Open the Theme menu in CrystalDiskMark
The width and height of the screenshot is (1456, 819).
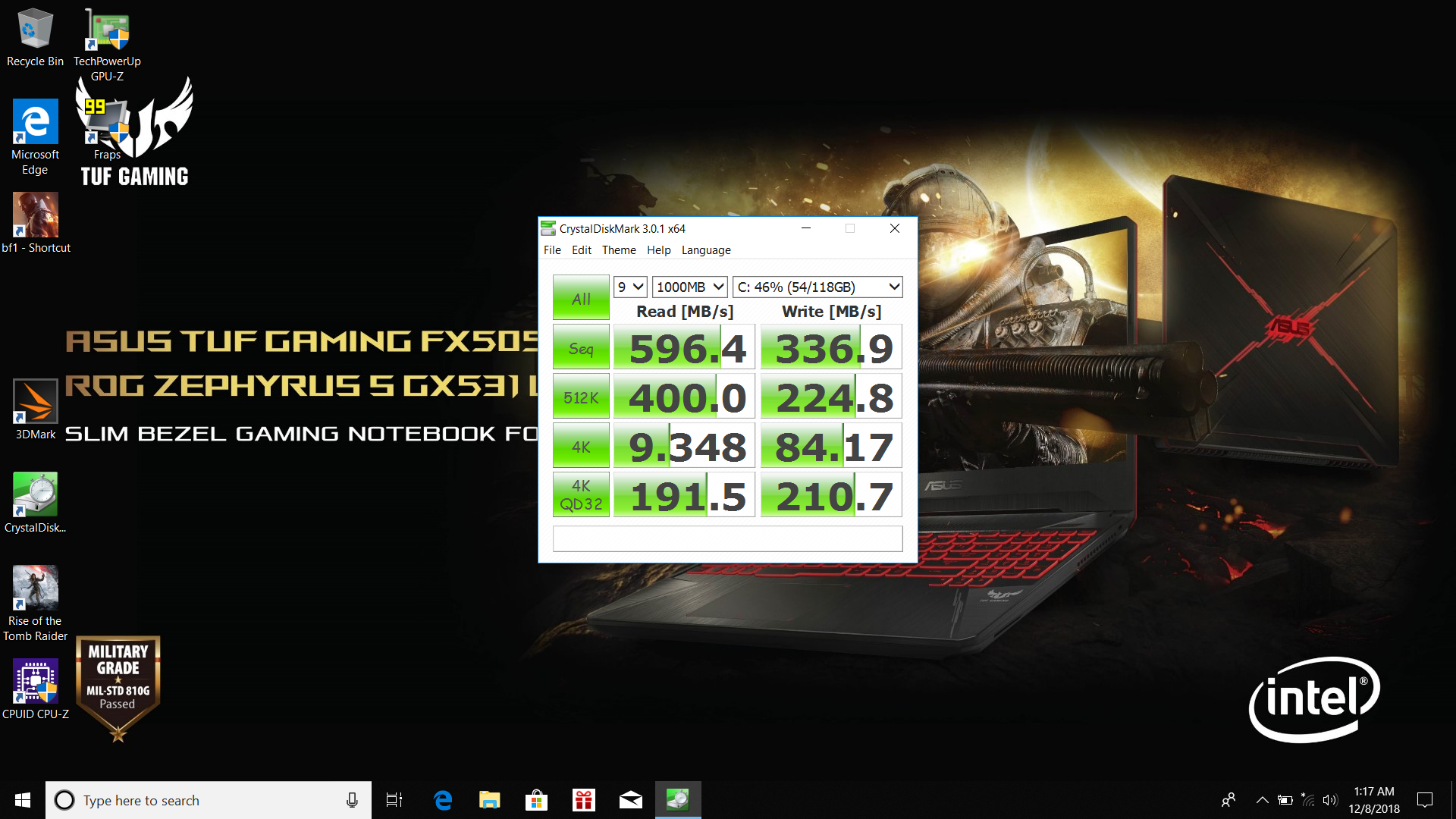click(x=619, y=250)
